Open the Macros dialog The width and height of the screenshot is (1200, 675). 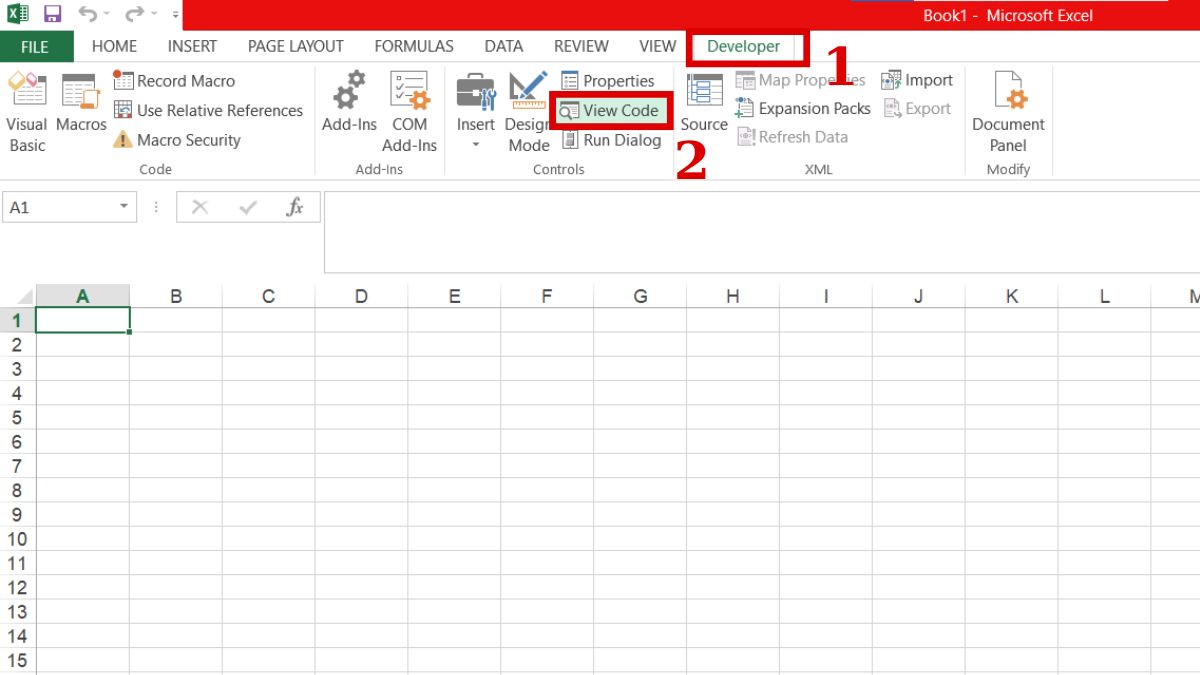coord(81,104)
